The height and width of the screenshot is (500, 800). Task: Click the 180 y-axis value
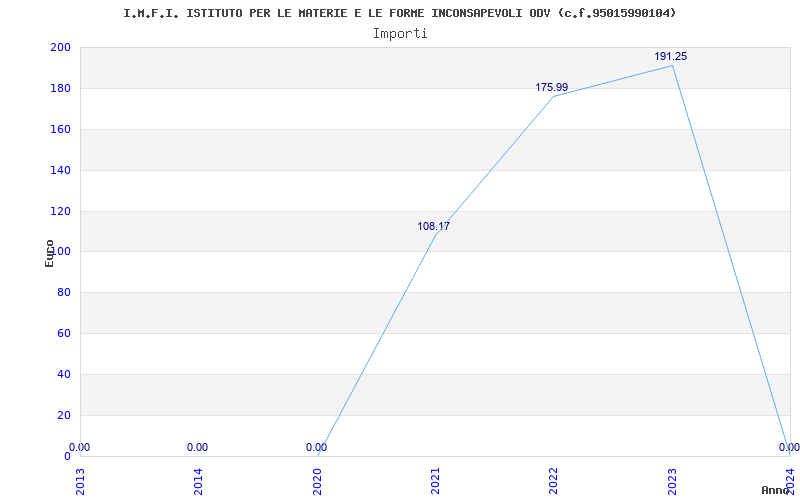click(x=60, y=88)
